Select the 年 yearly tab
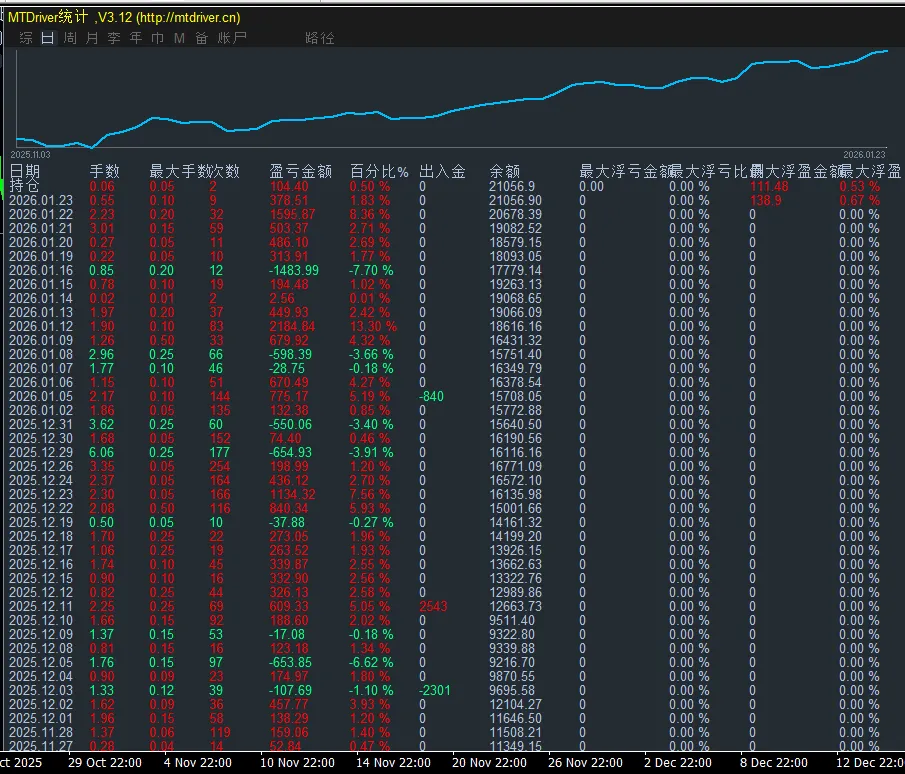905x774 pixels. click(x=136, y=38)
